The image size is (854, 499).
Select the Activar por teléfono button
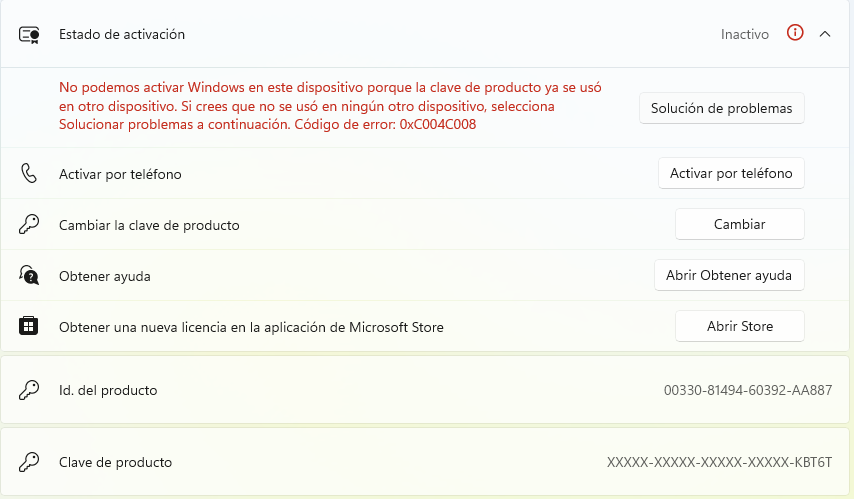click(731, 173)
